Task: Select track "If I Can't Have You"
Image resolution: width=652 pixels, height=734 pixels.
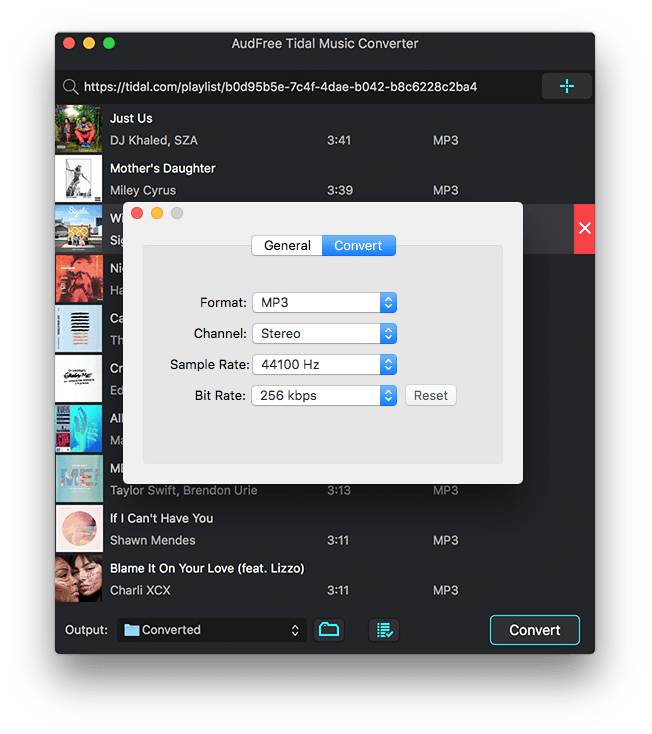Action: [x=161, y=518]
